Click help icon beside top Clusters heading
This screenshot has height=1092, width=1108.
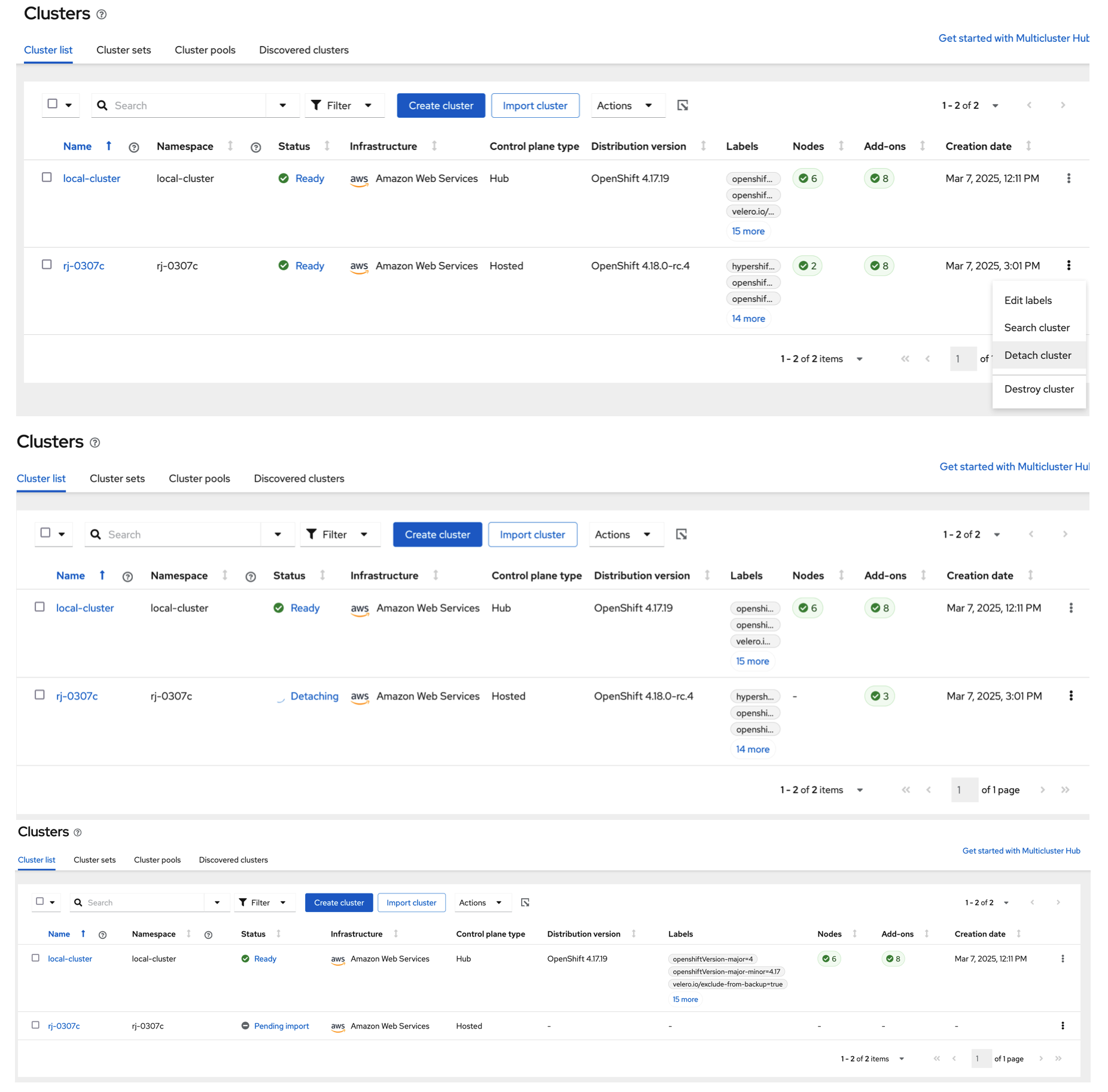click(102, 14)
